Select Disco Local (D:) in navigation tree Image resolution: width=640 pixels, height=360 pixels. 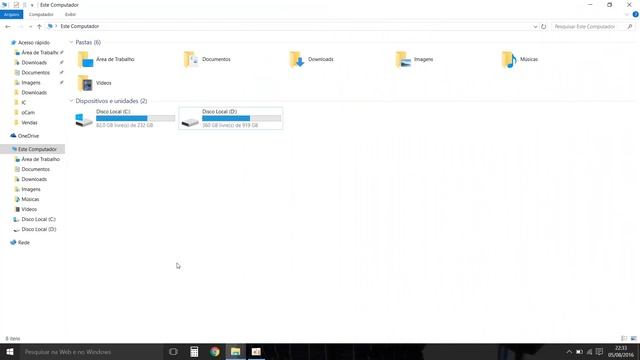coord(39,229)
